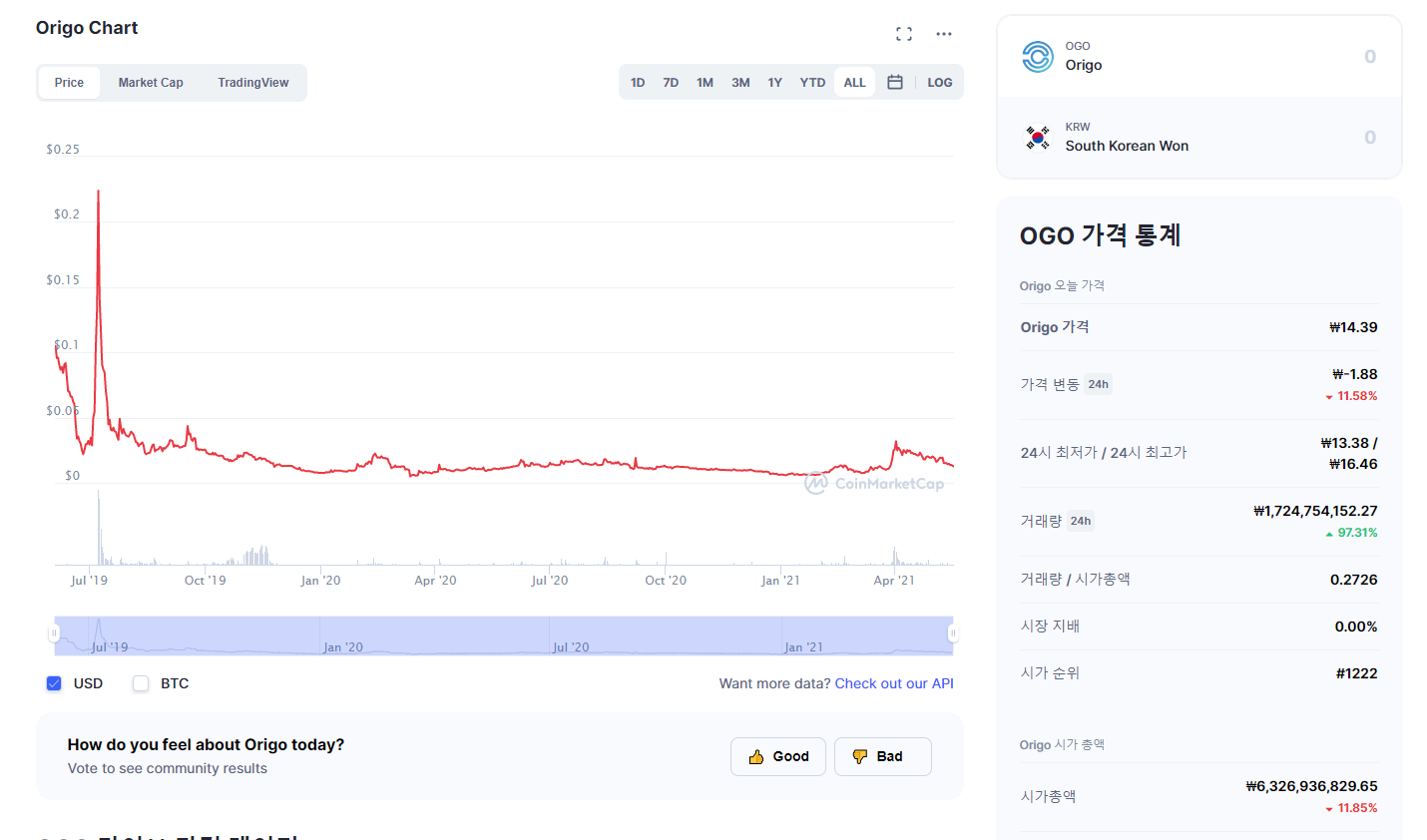
Task: Click the navigator range overview strip
Action: [x=504, y=635]
